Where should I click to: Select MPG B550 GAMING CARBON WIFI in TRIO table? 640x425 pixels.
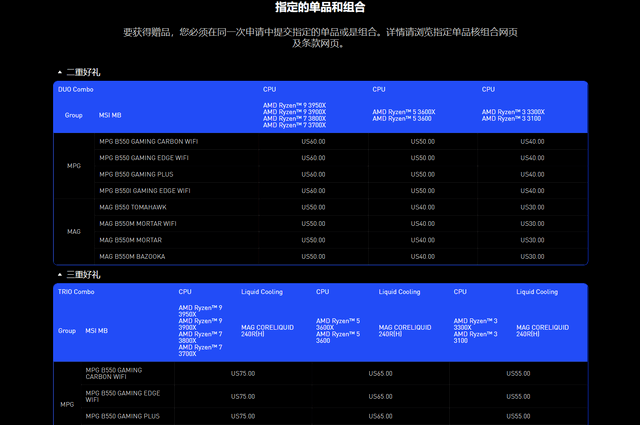pyautogui.click(x=114, y=374)
